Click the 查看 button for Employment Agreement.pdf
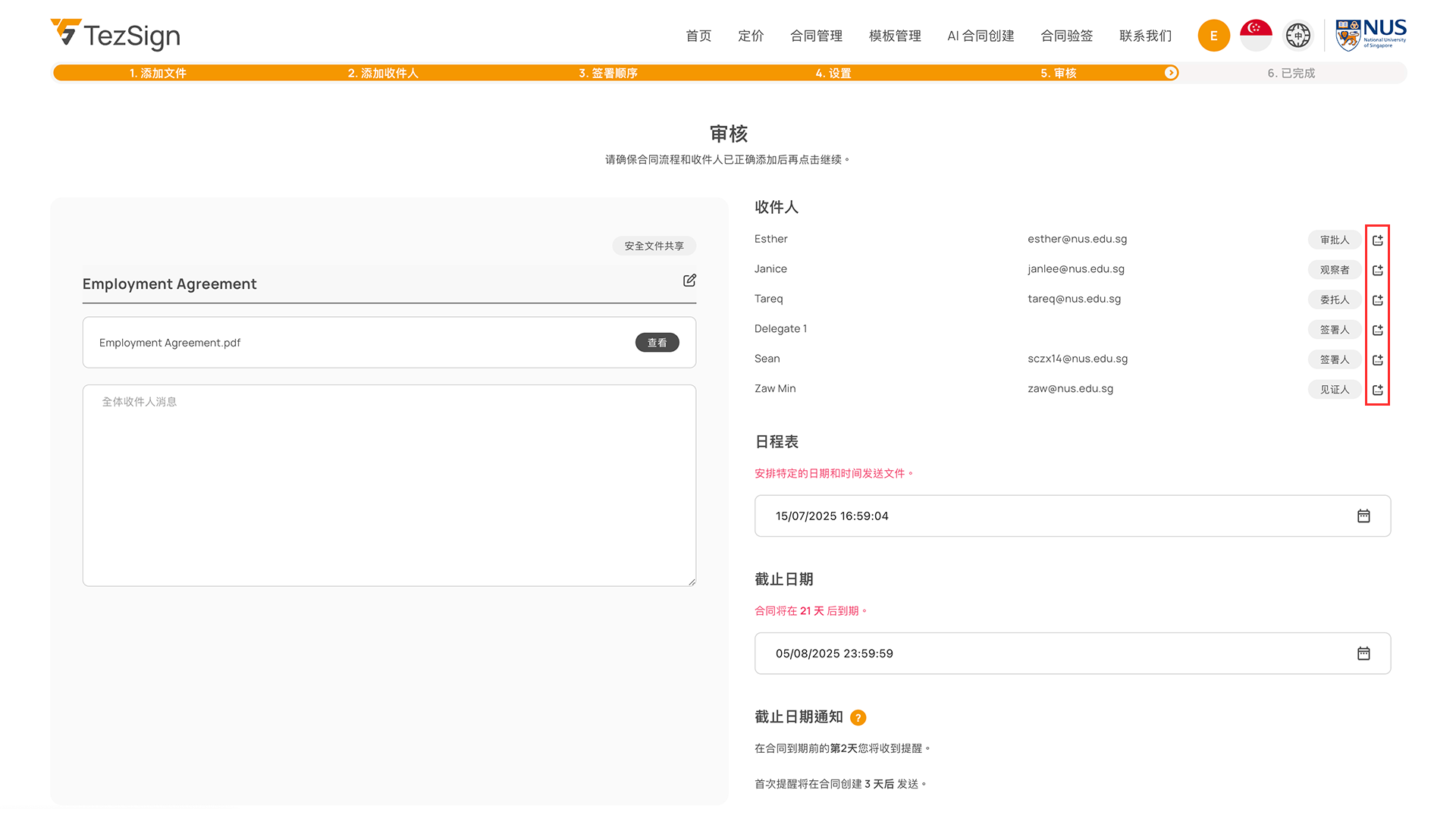1456x834 pixels. coord(657,343)
